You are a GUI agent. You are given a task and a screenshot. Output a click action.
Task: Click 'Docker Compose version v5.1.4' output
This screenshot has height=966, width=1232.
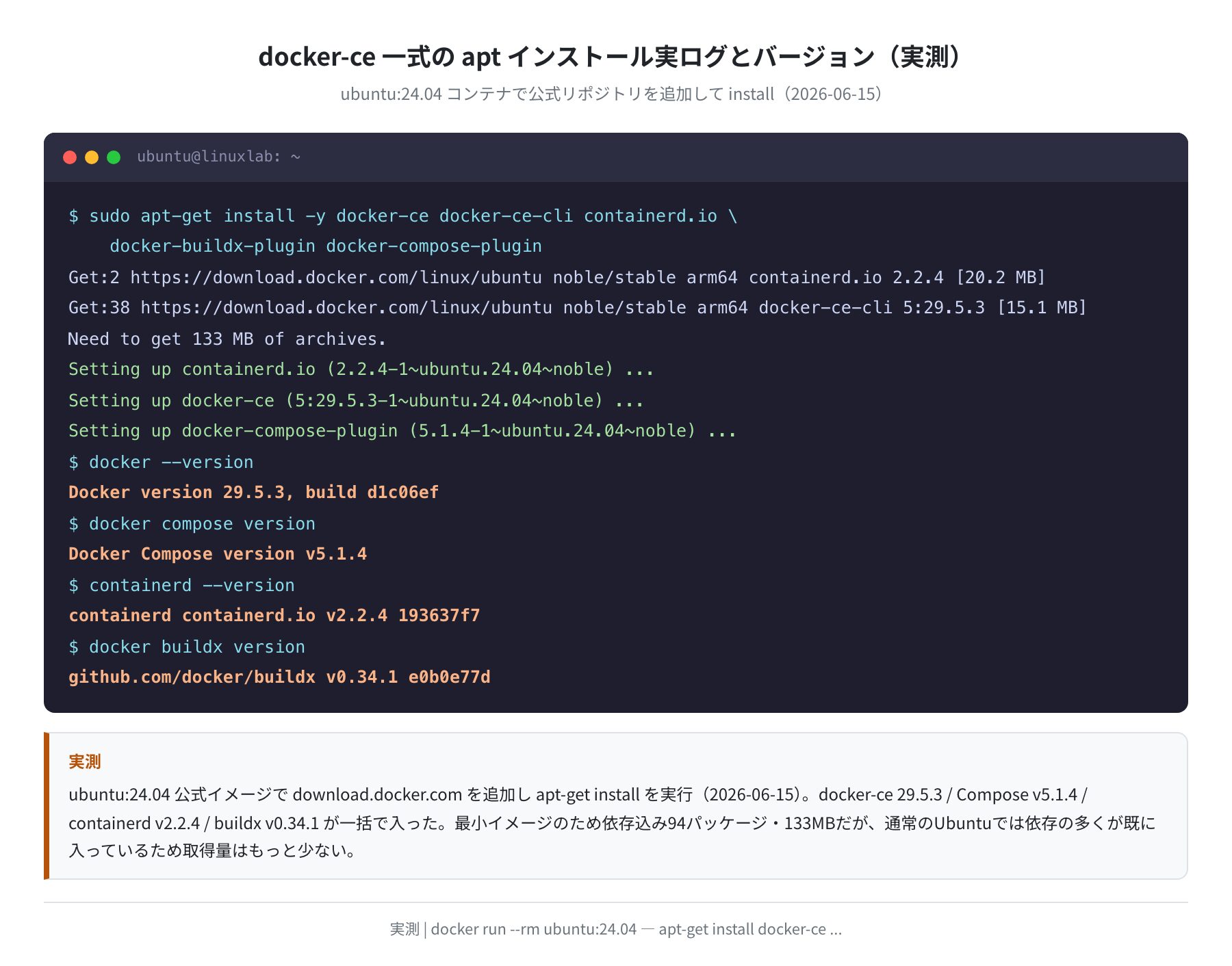(218, 554)
